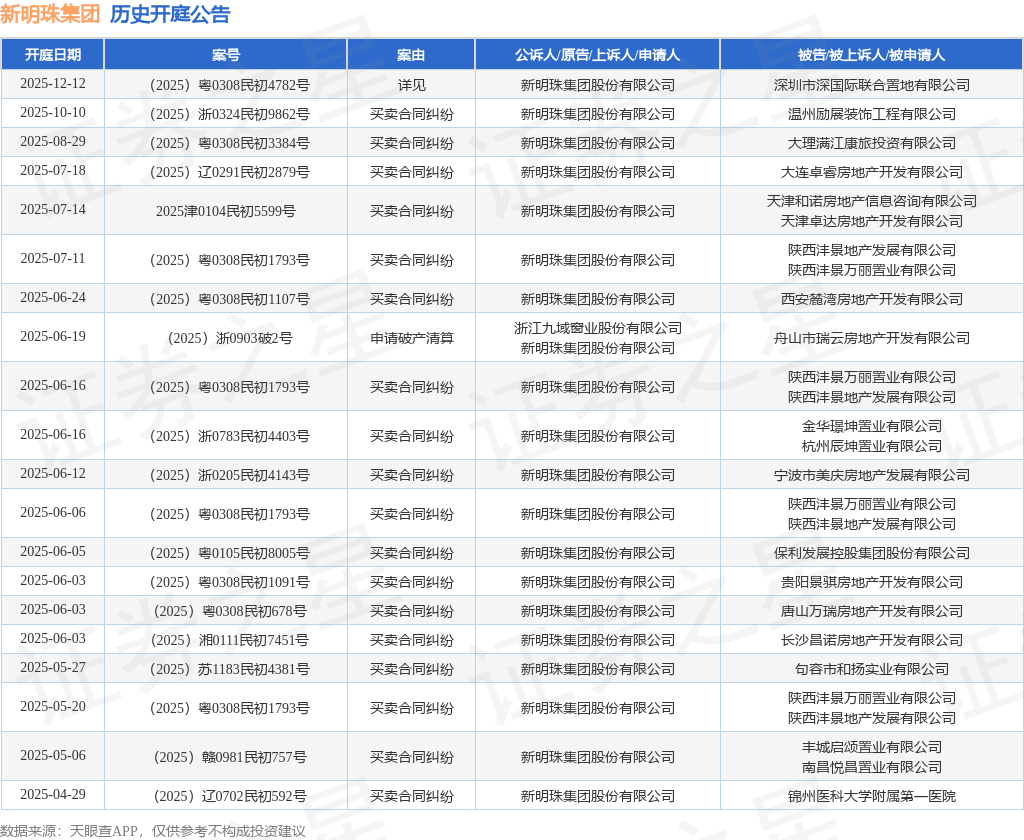This screenshot has width=1024, height=840.
Task: Click defendant 温州励展装饰工程有限公司
Action: pos(871,114)
